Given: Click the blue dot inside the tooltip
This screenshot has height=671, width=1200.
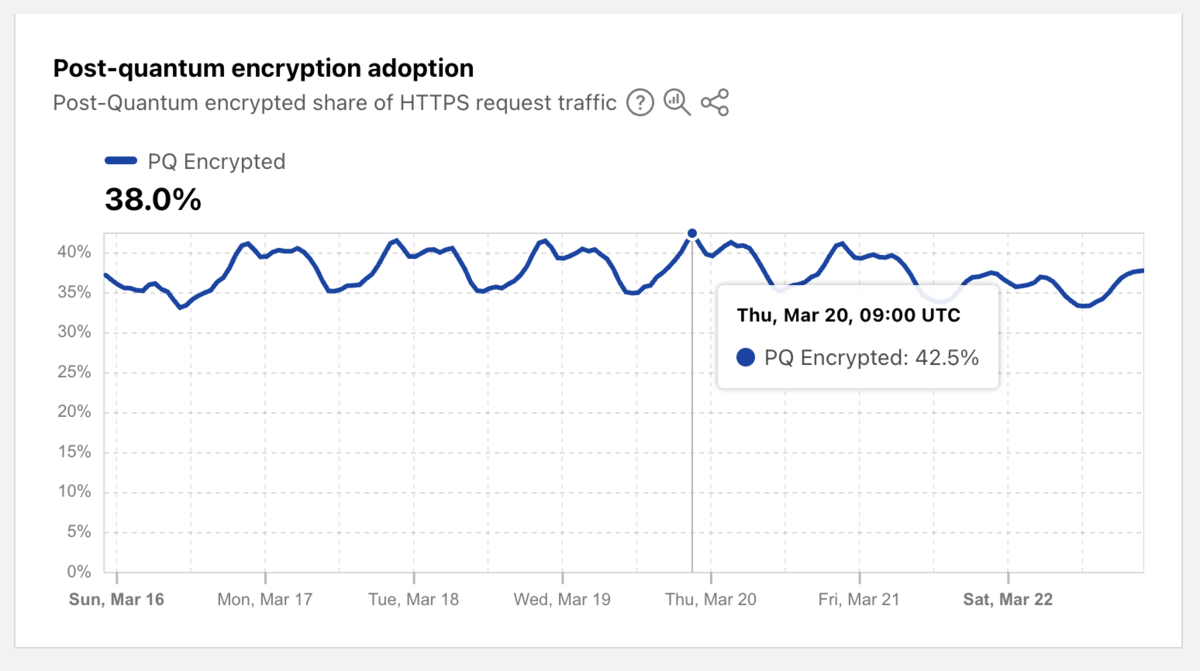Looking at the screenshot, I should coord(745,357).
